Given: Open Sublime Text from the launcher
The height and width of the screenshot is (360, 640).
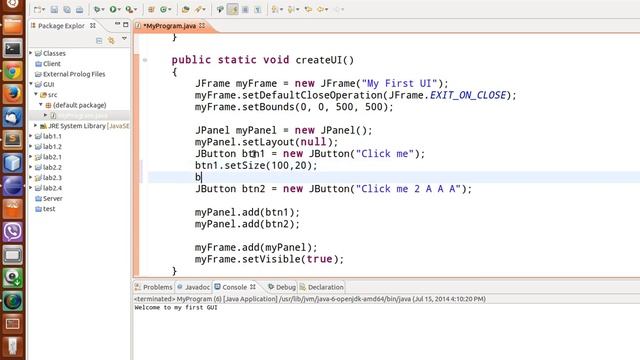Looking at the screenshot, I should (x=13, y=140).
